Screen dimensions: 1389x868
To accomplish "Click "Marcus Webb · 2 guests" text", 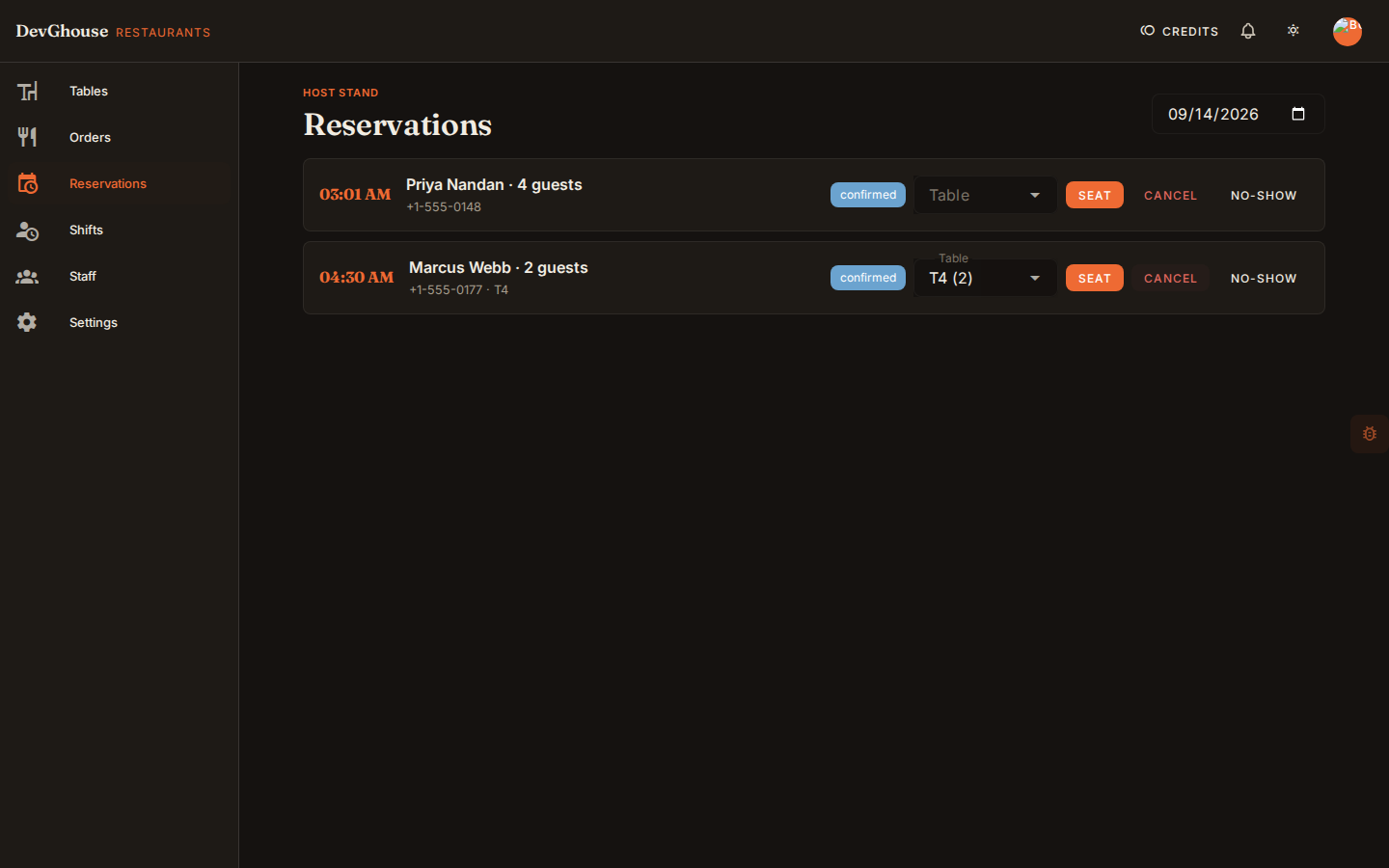I will click(499, 267).
